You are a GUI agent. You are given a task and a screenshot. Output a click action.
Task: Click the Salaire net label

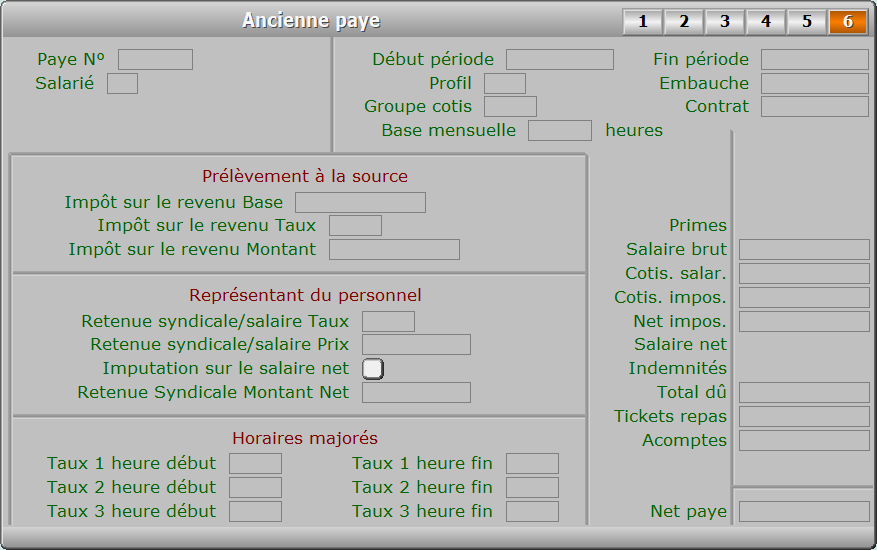pos(680,345)
